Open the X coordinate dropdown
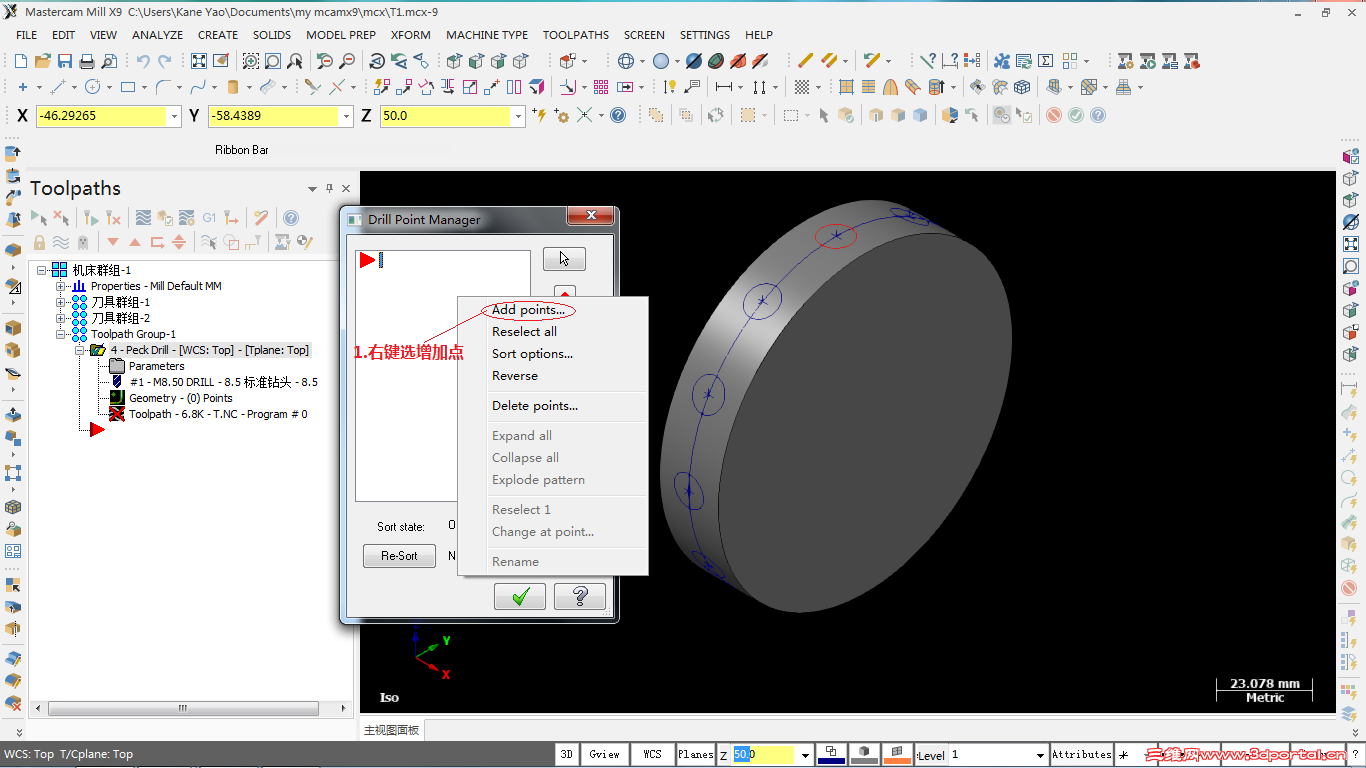Viewport: 1366px width, 768px height. (175, 116)
